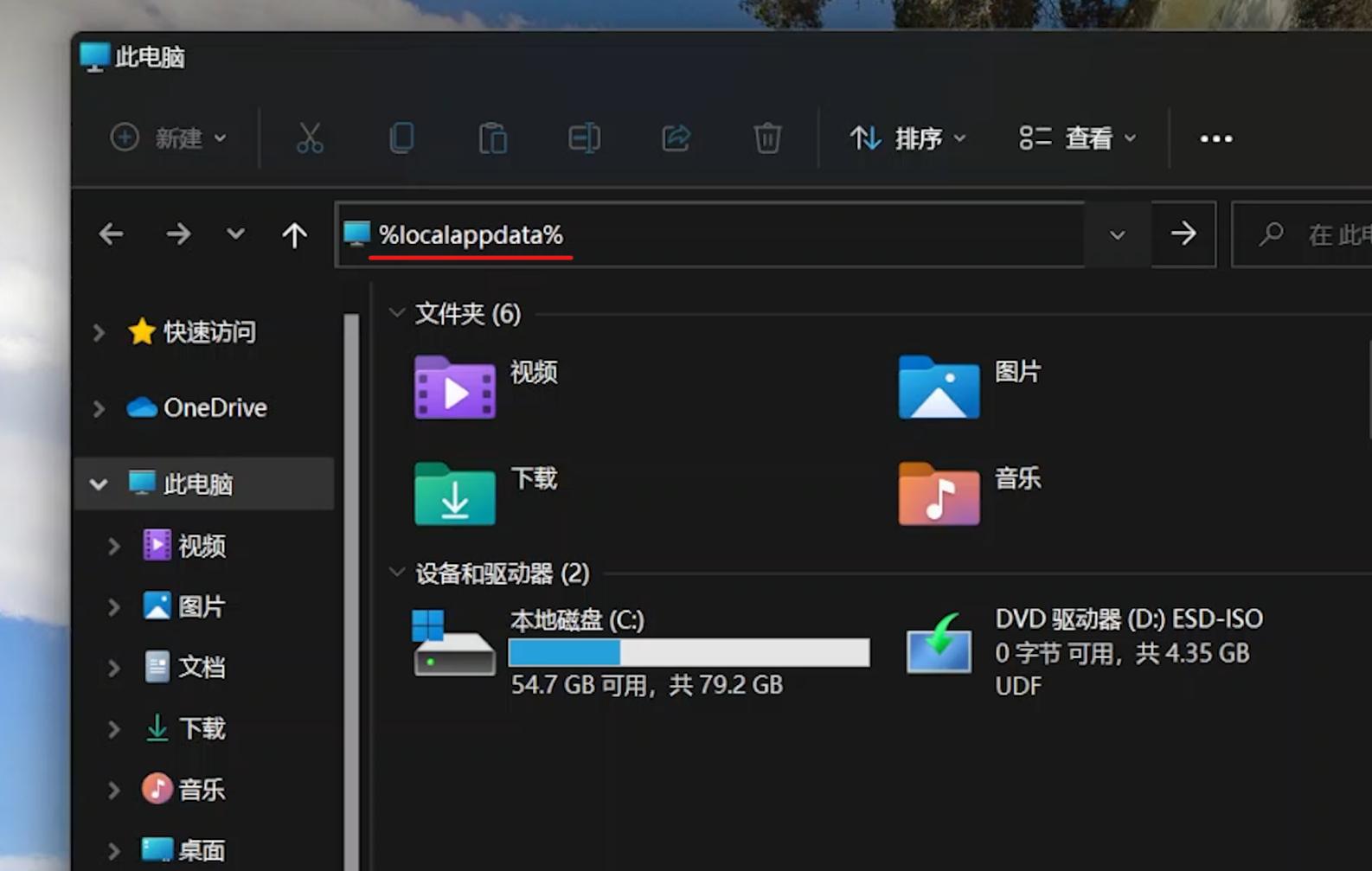Open address bar history dropdown
Viewport: 1372px width, 871px height.
pyautogui.click(x=1117, y=234)
